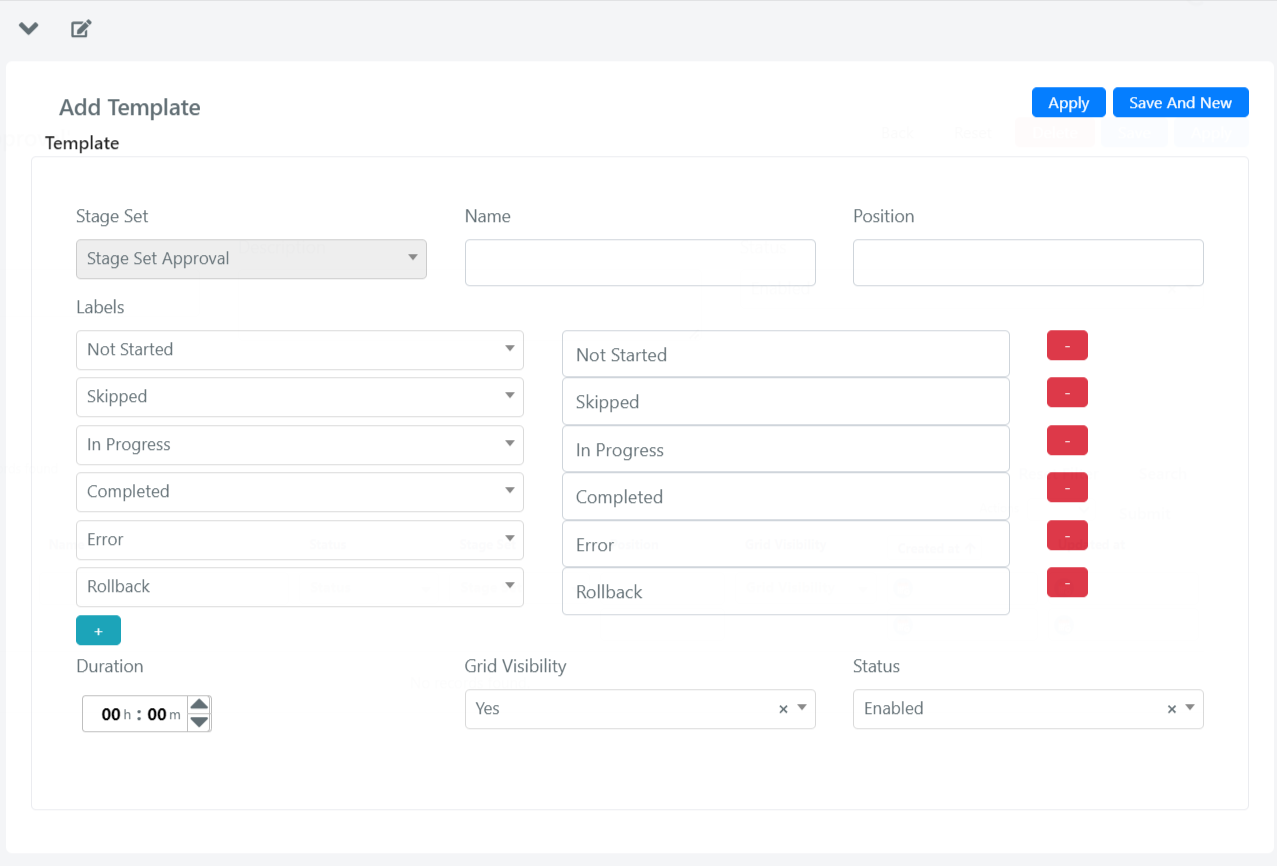
Task: Open the Skipped label dropdown
Action: [299, 397]
